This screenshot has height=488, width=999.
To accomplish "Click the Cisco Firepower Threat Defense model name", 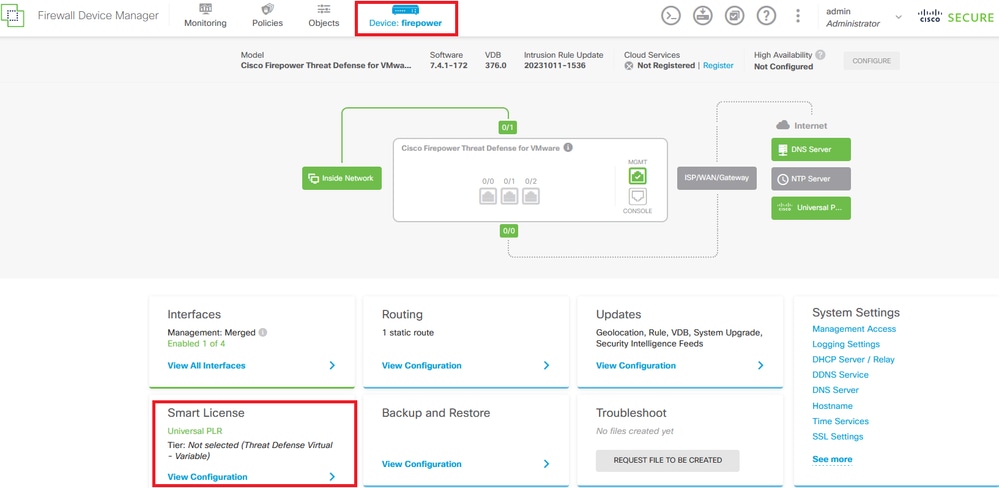I will click(326, 66).
